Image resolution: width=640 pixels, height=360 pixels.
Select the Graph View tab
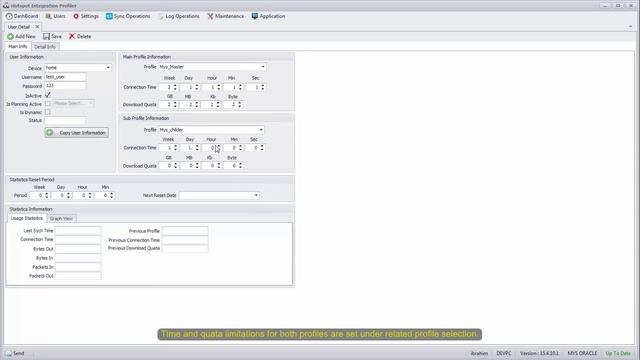click(x=61, y=219)
